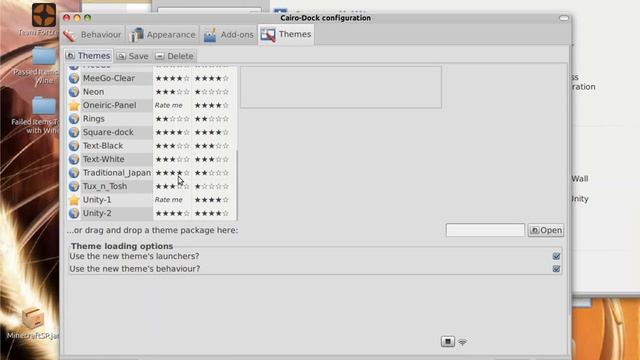
Task: Click the sobriety rating stars for Square-dock
Action: click(x=211, y=132)
